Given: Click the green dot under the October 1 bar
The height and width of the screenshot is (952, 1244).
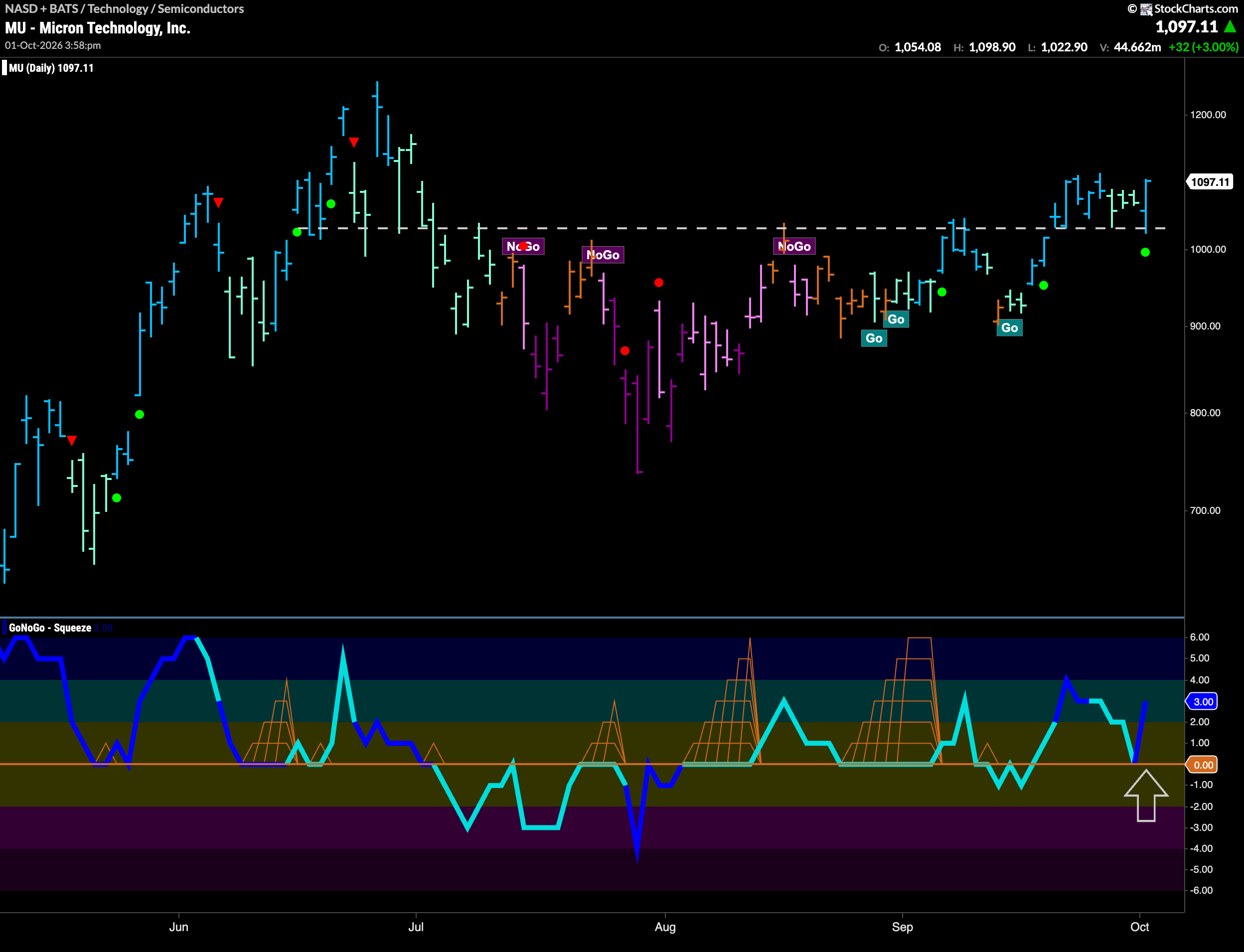Looking at the screenshot, I should 1145,252.
